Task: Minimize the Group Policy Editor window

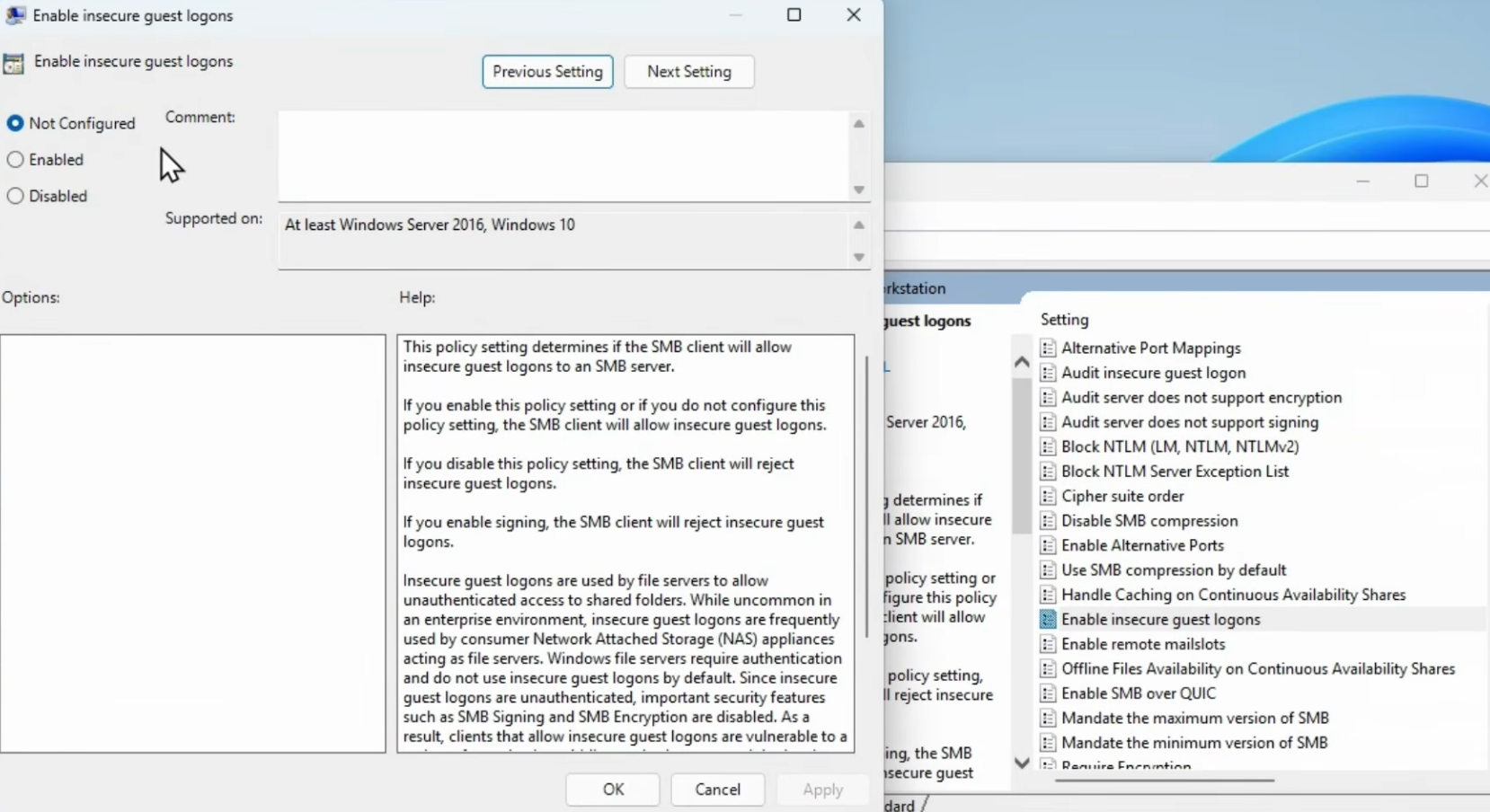Action: pyautogui.click(x=1362, y=181)
